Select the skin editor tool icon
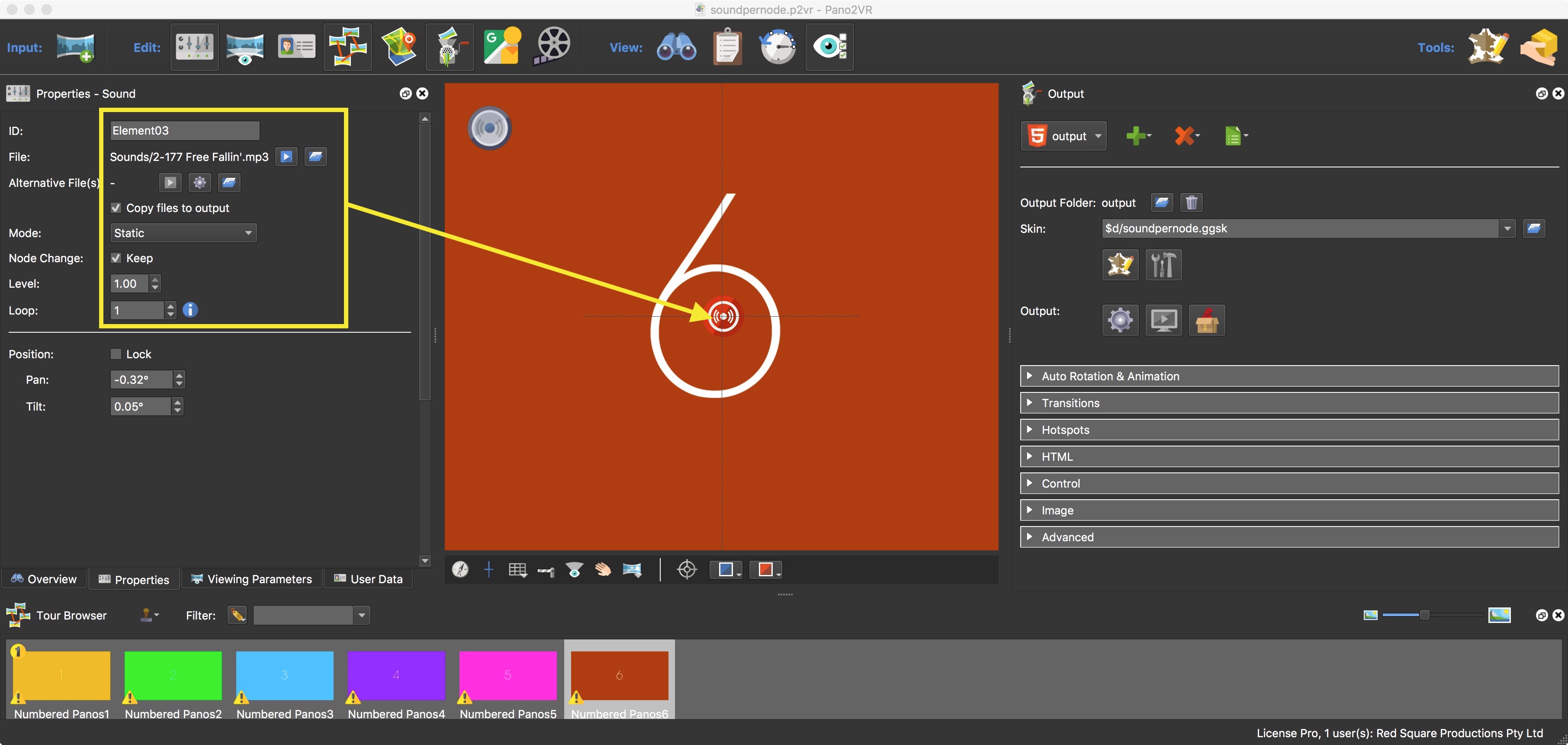This screenshot has width=1568, height=745. coord(1120,264)
